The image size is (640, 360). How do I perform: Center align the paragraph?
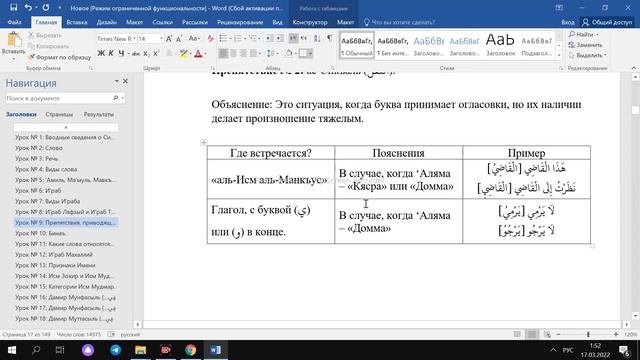[x=233, y=53]
